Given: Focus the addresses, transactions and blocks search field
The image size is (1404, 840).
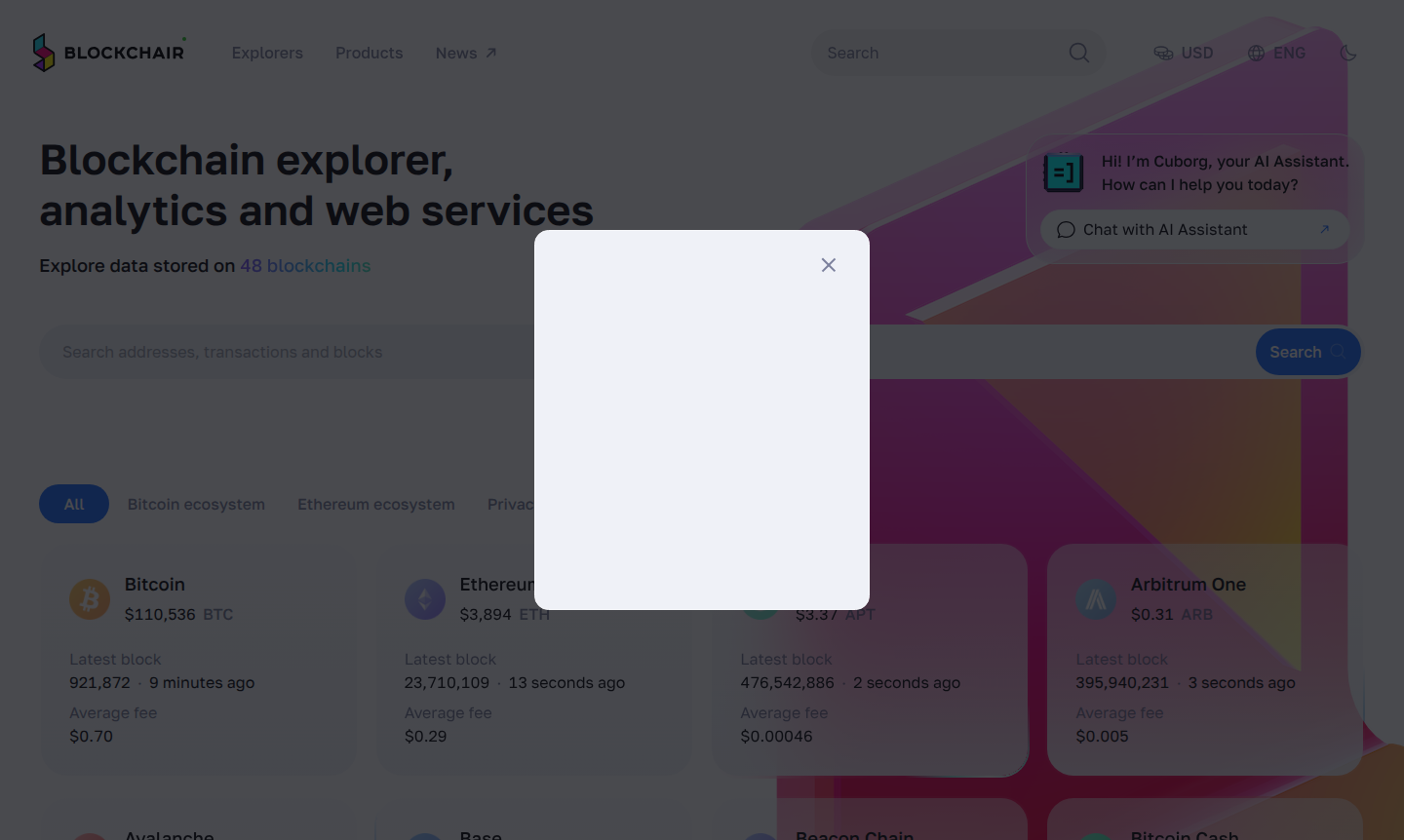Looking at the screenshot, I should pos(283,352).
